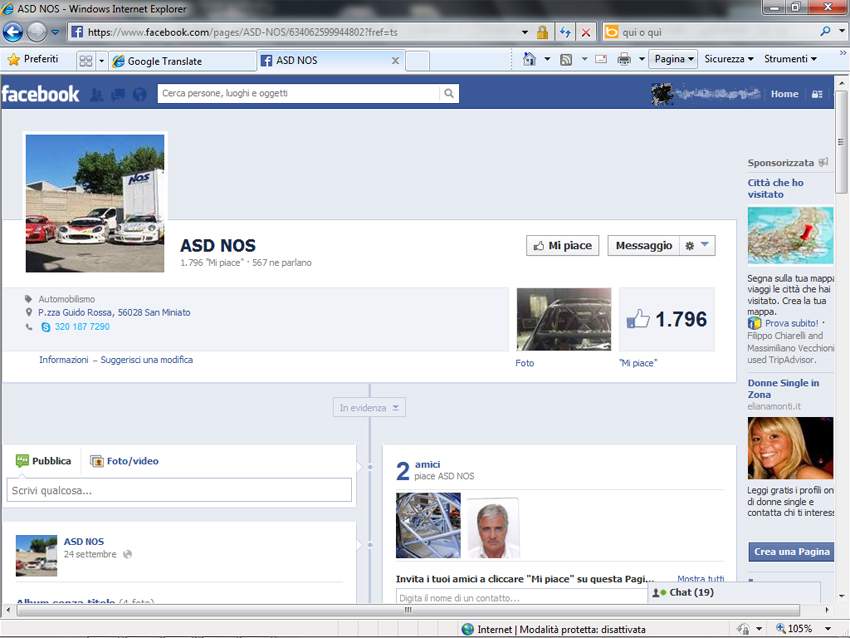Select the Pubblica post tab
Image resolution: width=850 pixels, height=638 pixels.
(x=43, y=461)
